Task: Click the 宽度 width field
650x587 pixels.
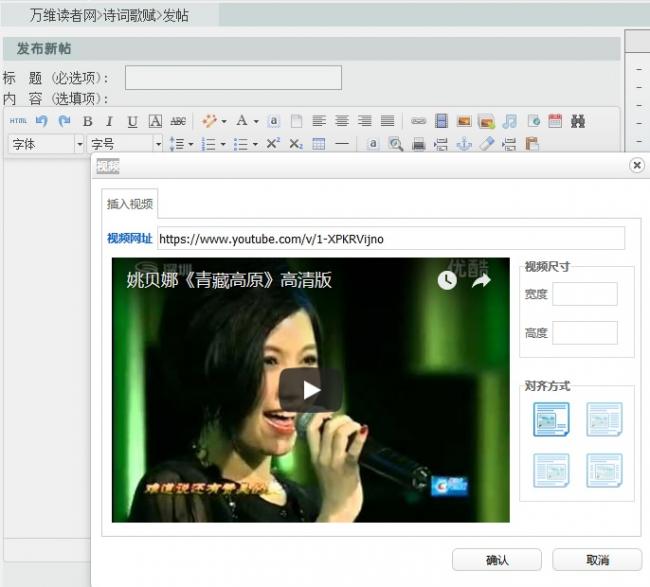Action: point(585,294)
